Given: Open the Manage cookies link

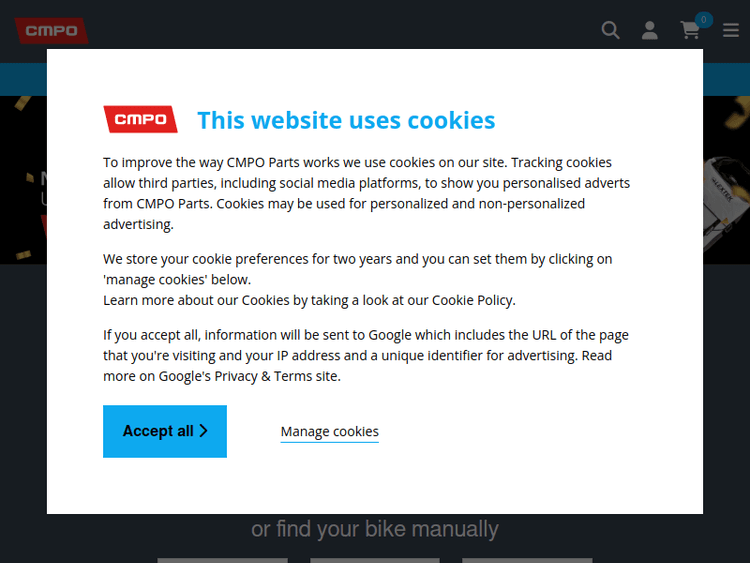Looking at the screenshot, I should (x=329, y=432).
